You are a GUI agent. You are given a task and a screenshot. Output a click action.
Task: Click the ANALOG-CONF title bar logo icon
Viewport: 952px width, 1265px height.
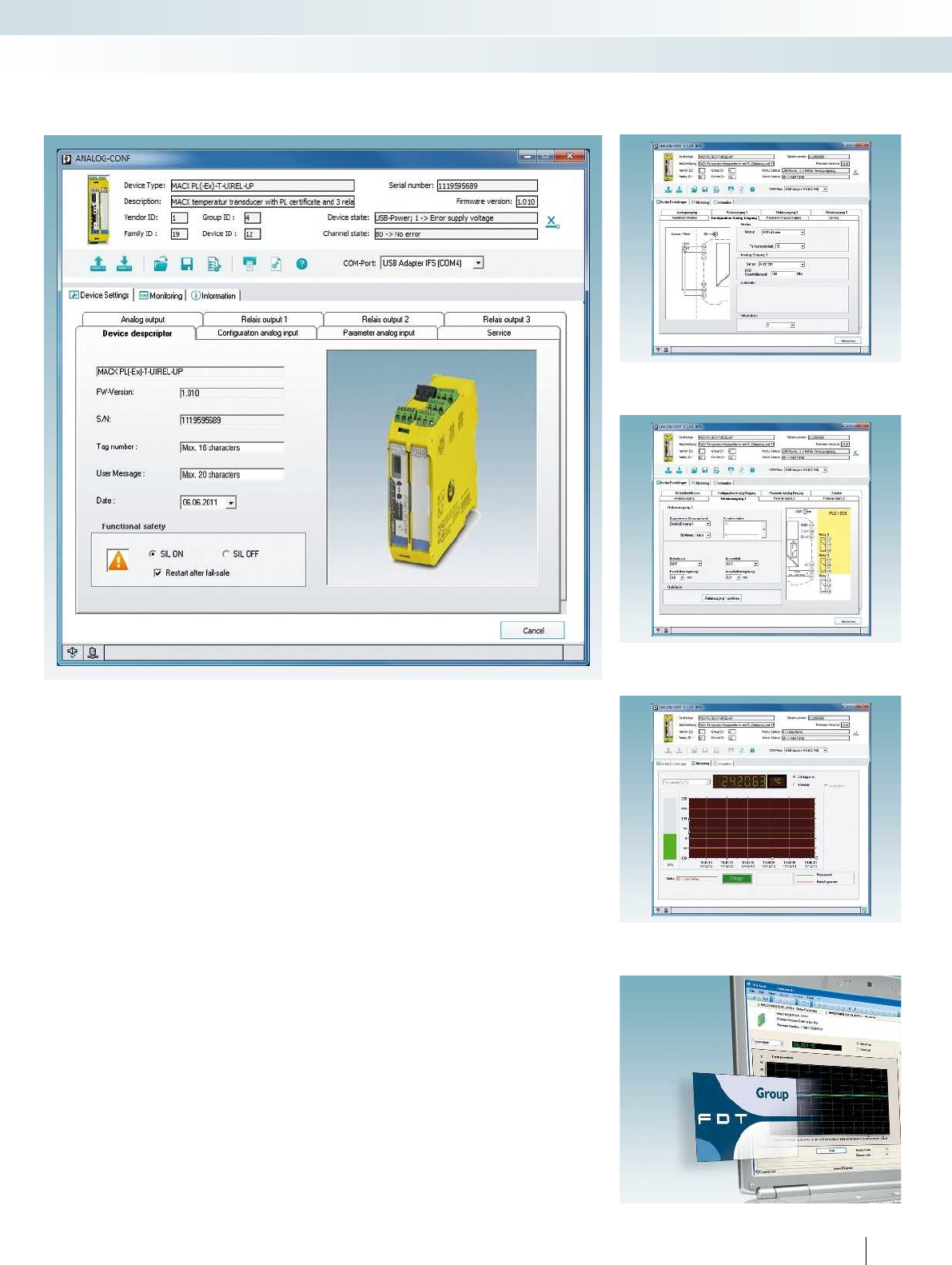[x=67, y=158]
